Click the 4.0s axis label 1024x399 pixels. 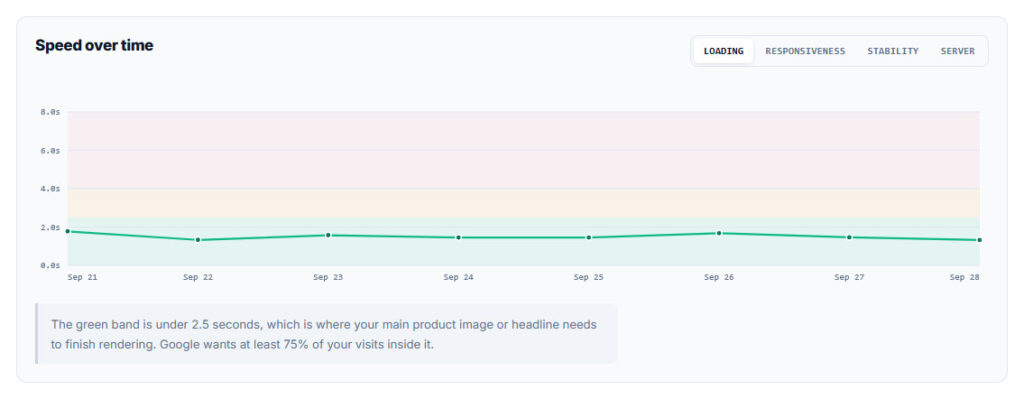coord(50,189)
